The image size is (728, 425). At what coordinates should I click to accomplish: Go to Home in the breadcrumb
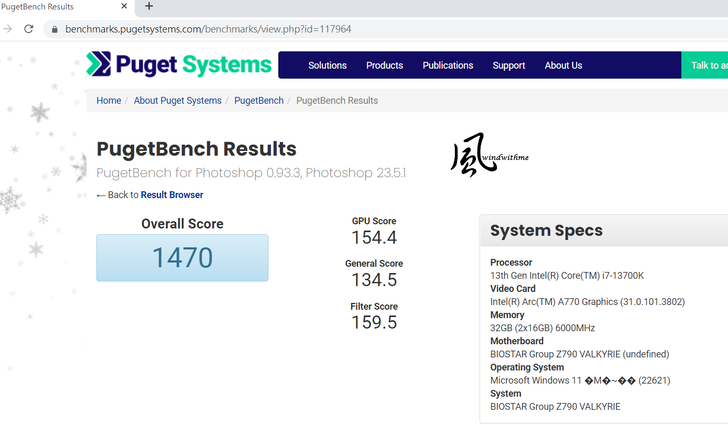tap(109, 101)
